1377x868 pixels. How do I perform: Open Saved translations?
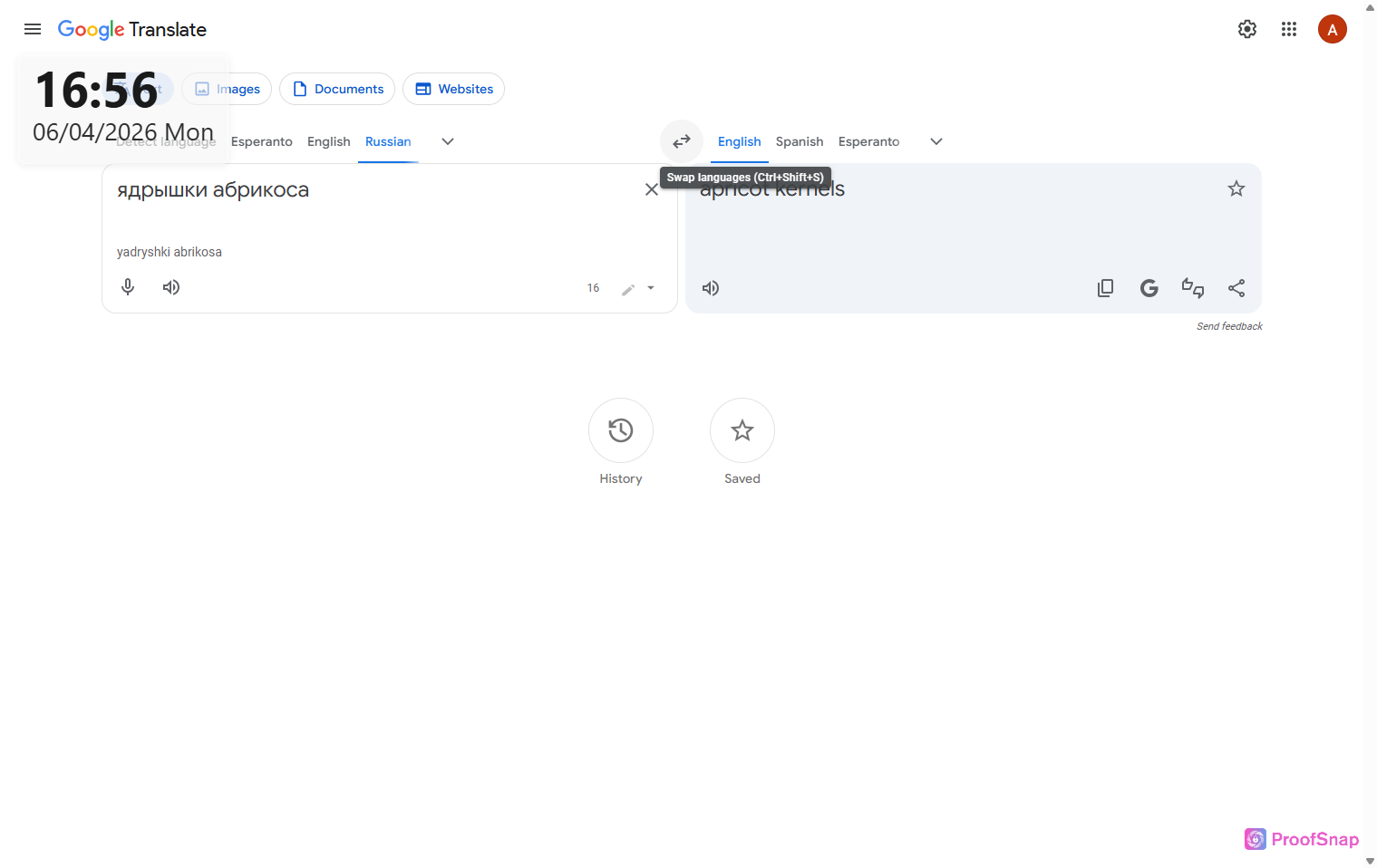point(742,430)
